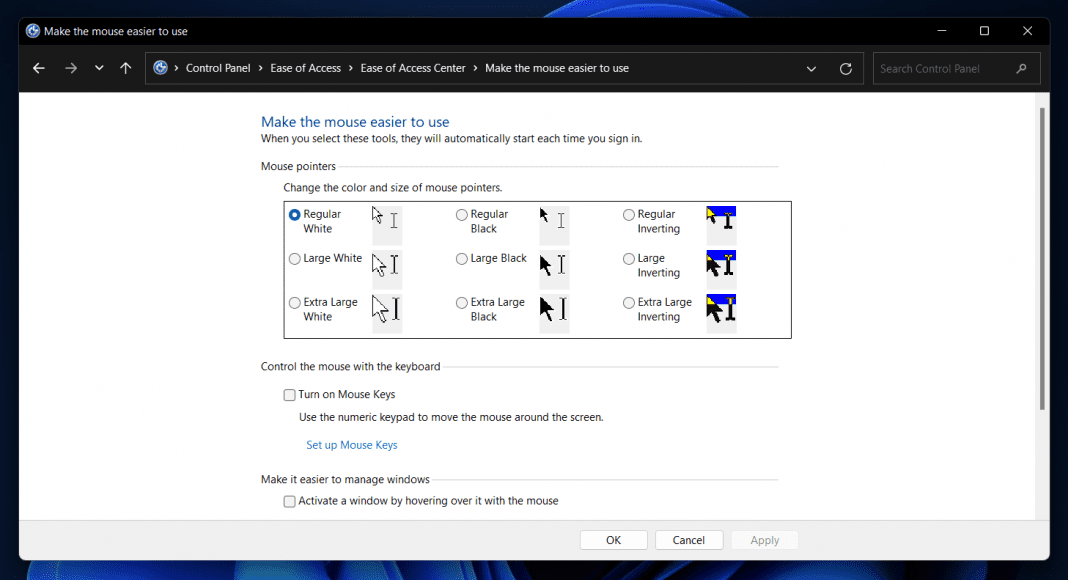The height and width of the screenshot is (580, 1068).
Task: Click the forward navigation arrow
Action: click(x=70, y=68)
